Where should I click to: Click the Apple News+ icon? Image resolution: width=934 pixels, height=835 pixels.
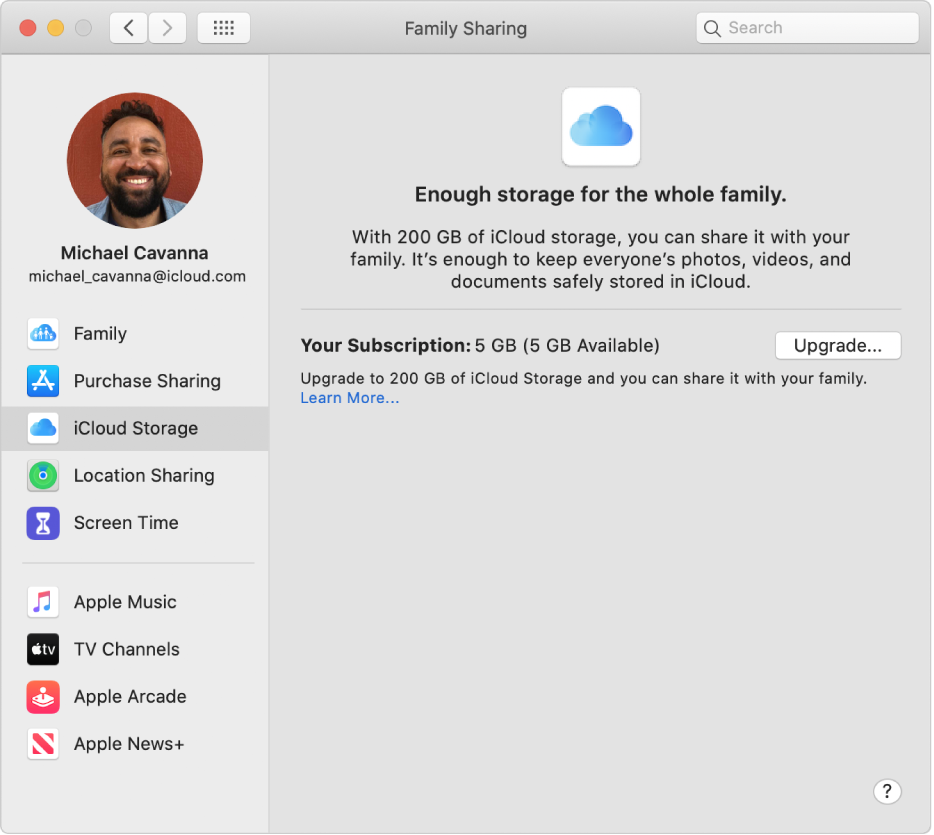click(43, 744)
